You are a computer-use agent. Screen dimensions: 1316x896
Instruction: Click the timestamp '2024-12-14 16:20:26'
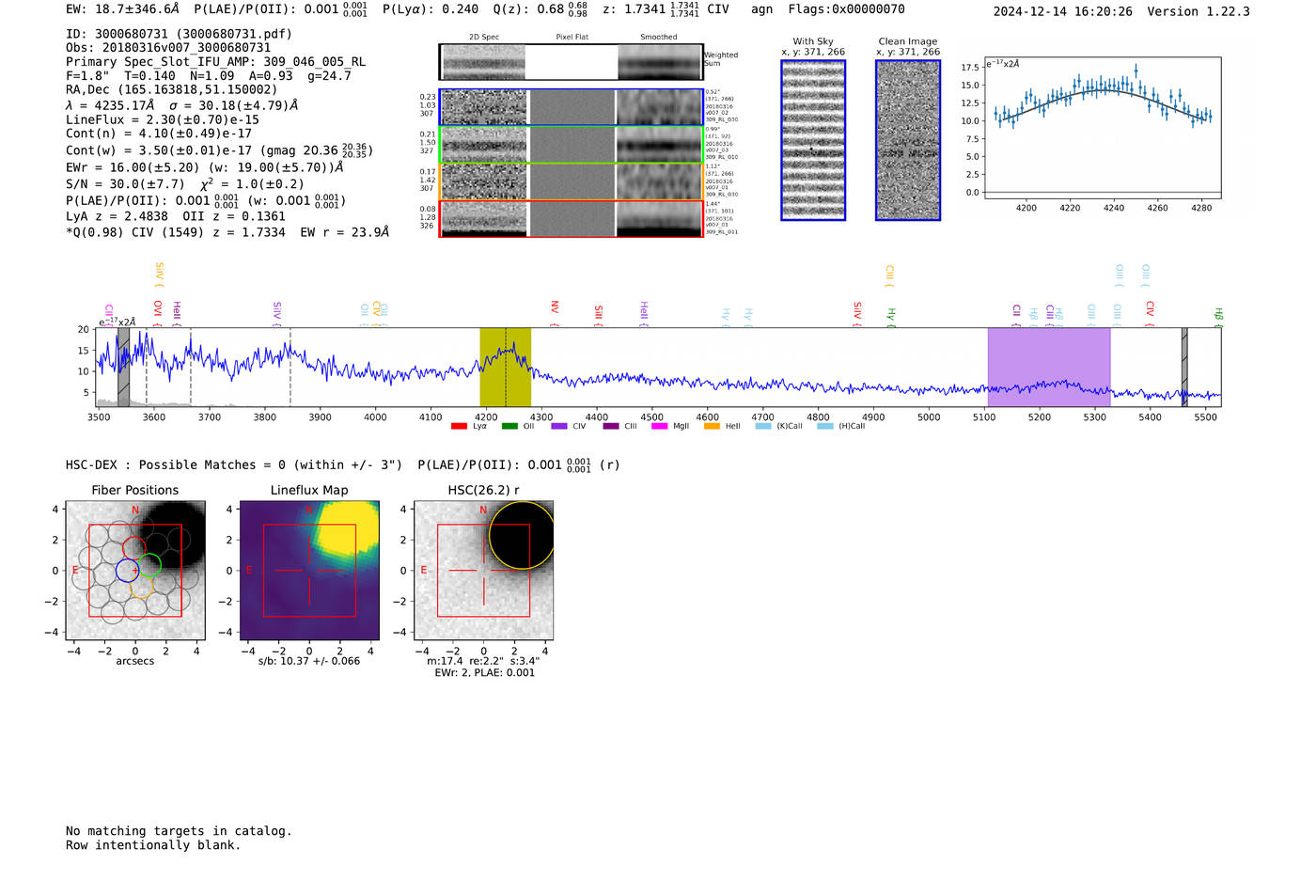pyautogui.click(x=1063, y=12)
